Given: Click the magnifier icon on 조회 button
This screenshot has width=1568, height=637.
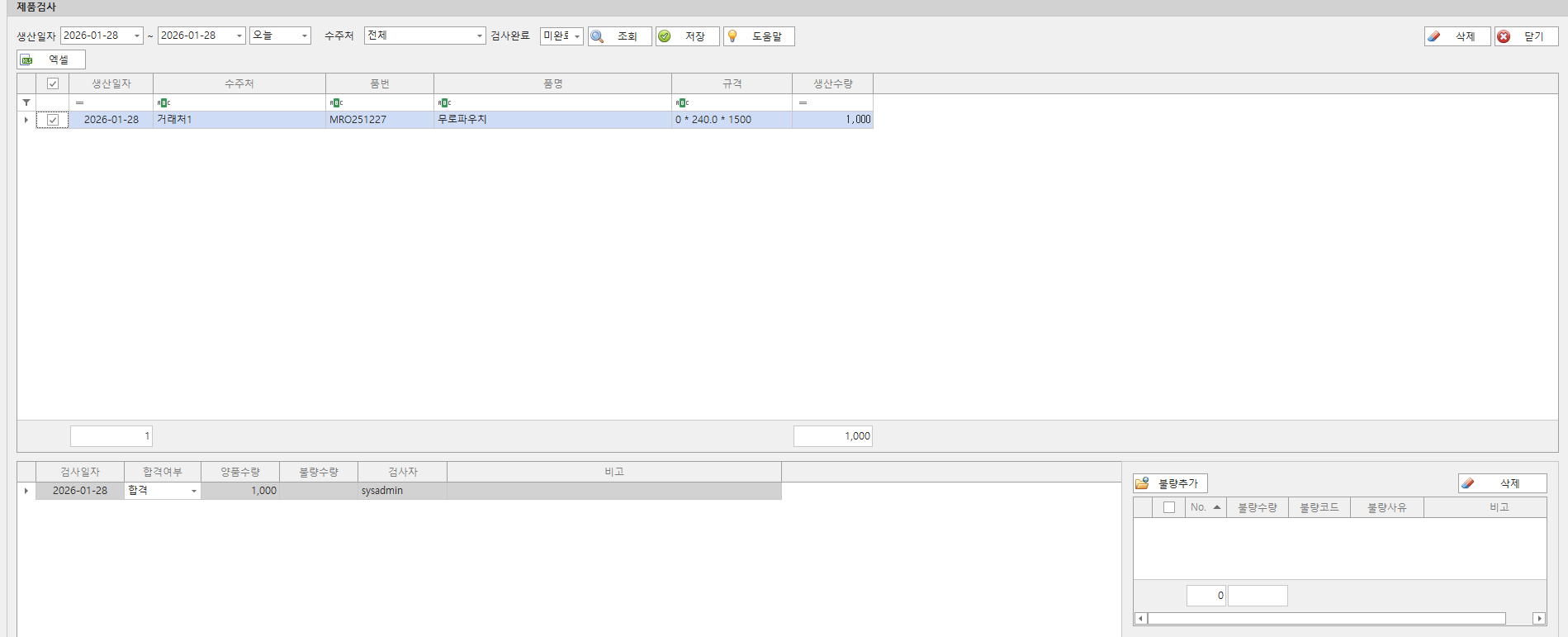Looking at the screenshot, I should (x=598, y=36).
